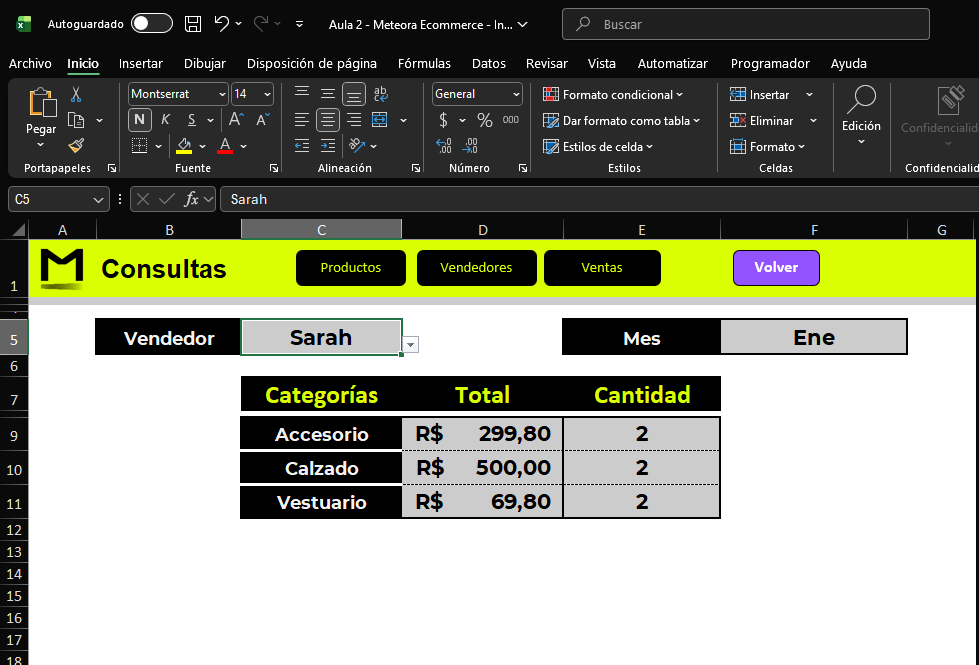Toggle the Autoguardado switch
Image resolution: width=979 pixels, height=665 pixels.
click(152, 24)
